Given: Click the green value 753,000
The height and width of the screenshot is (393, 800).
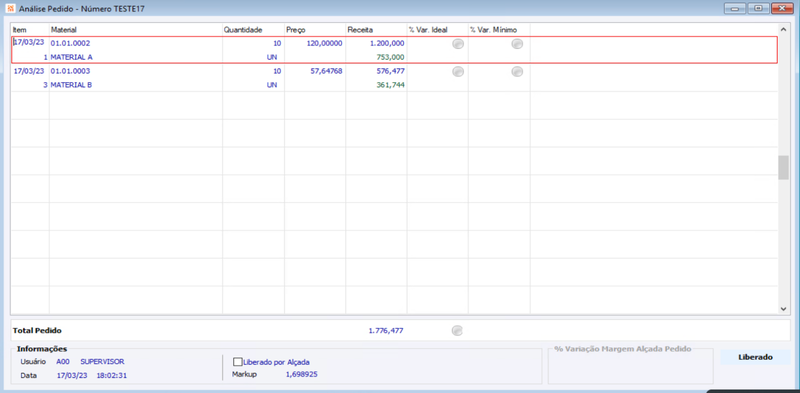Looking at the screenshot, I should tap(390, 57).
